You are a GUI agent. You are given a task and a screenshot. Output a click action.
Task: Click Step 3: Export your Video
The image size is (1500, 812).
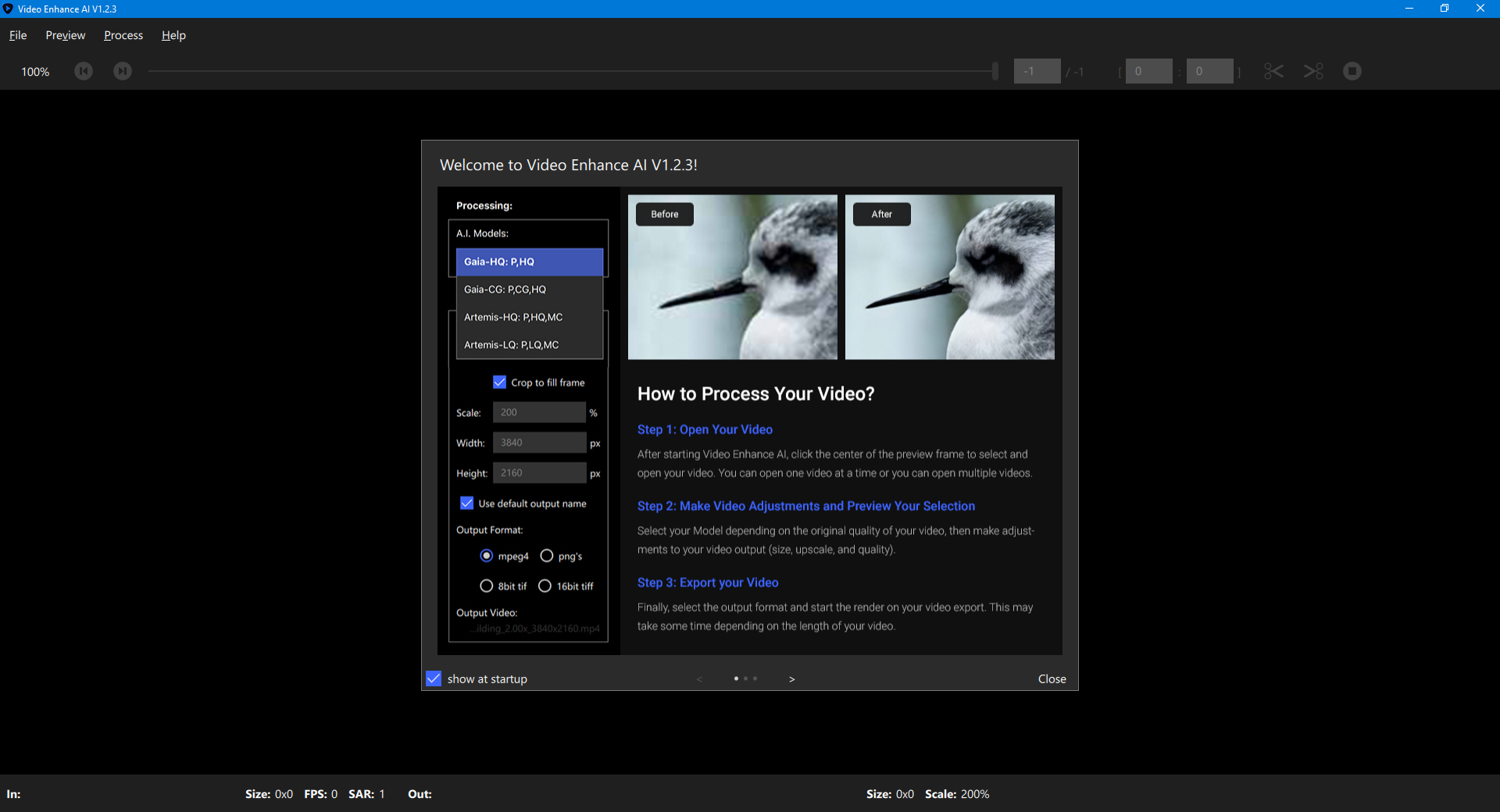(x=708, y=582)
